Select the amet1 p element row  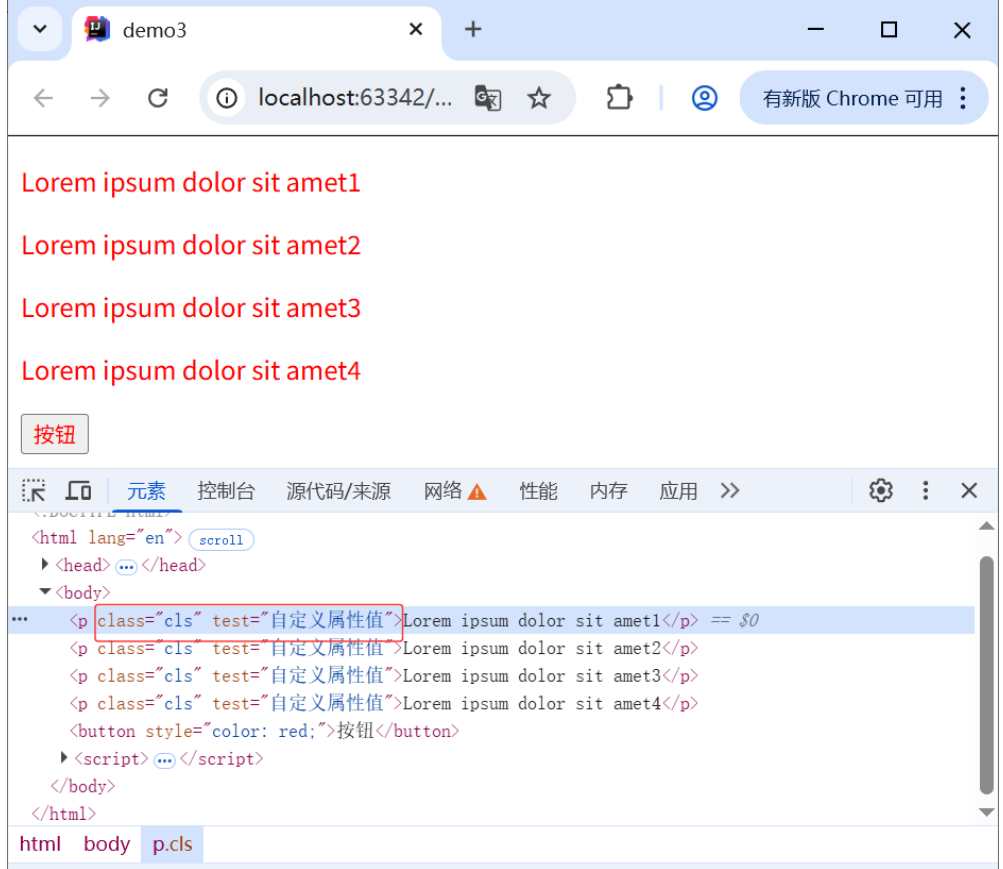click(491, 620)
